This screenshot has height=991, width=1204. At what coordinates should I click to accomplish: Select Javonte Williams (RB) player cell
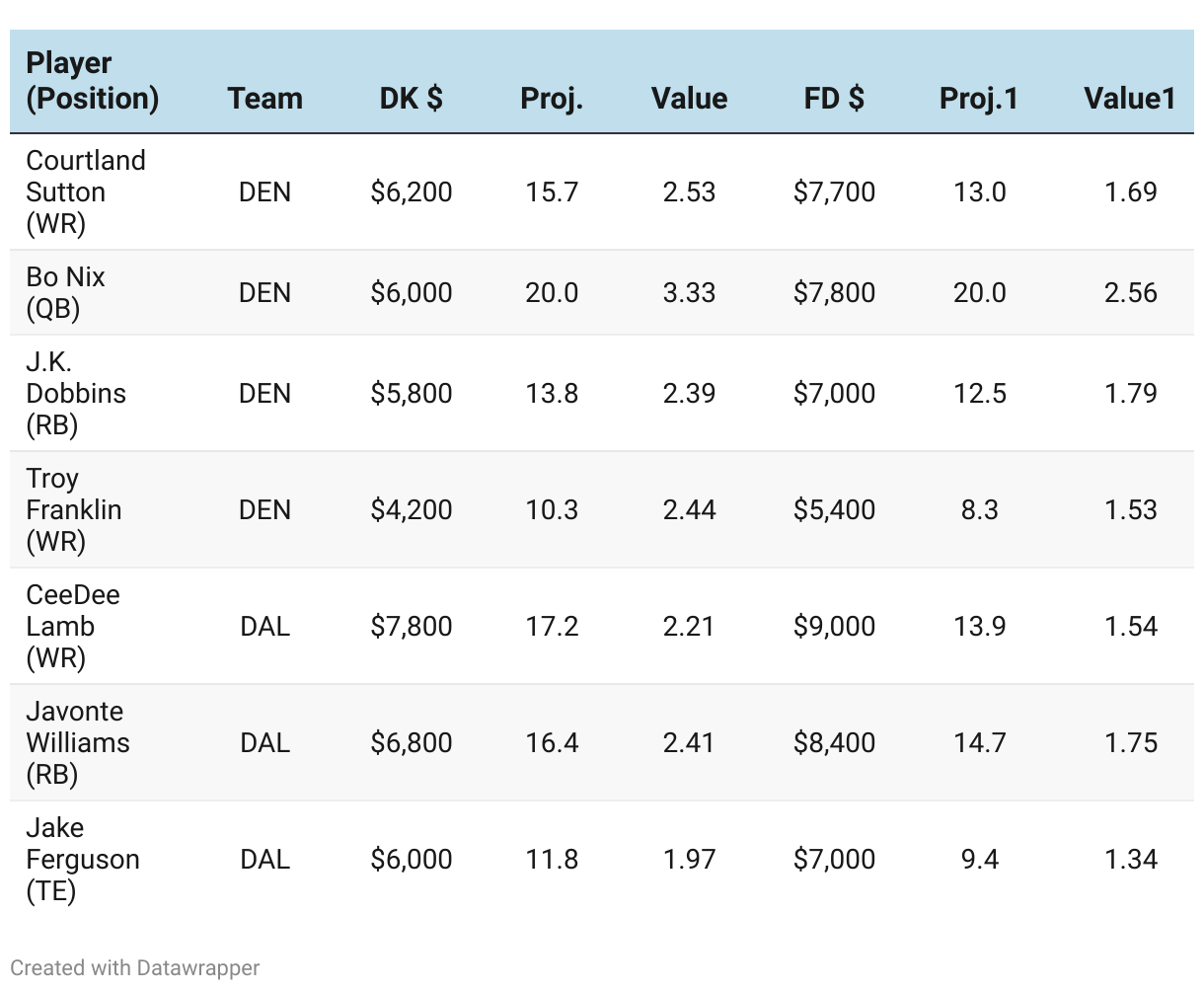click(77, 742)
